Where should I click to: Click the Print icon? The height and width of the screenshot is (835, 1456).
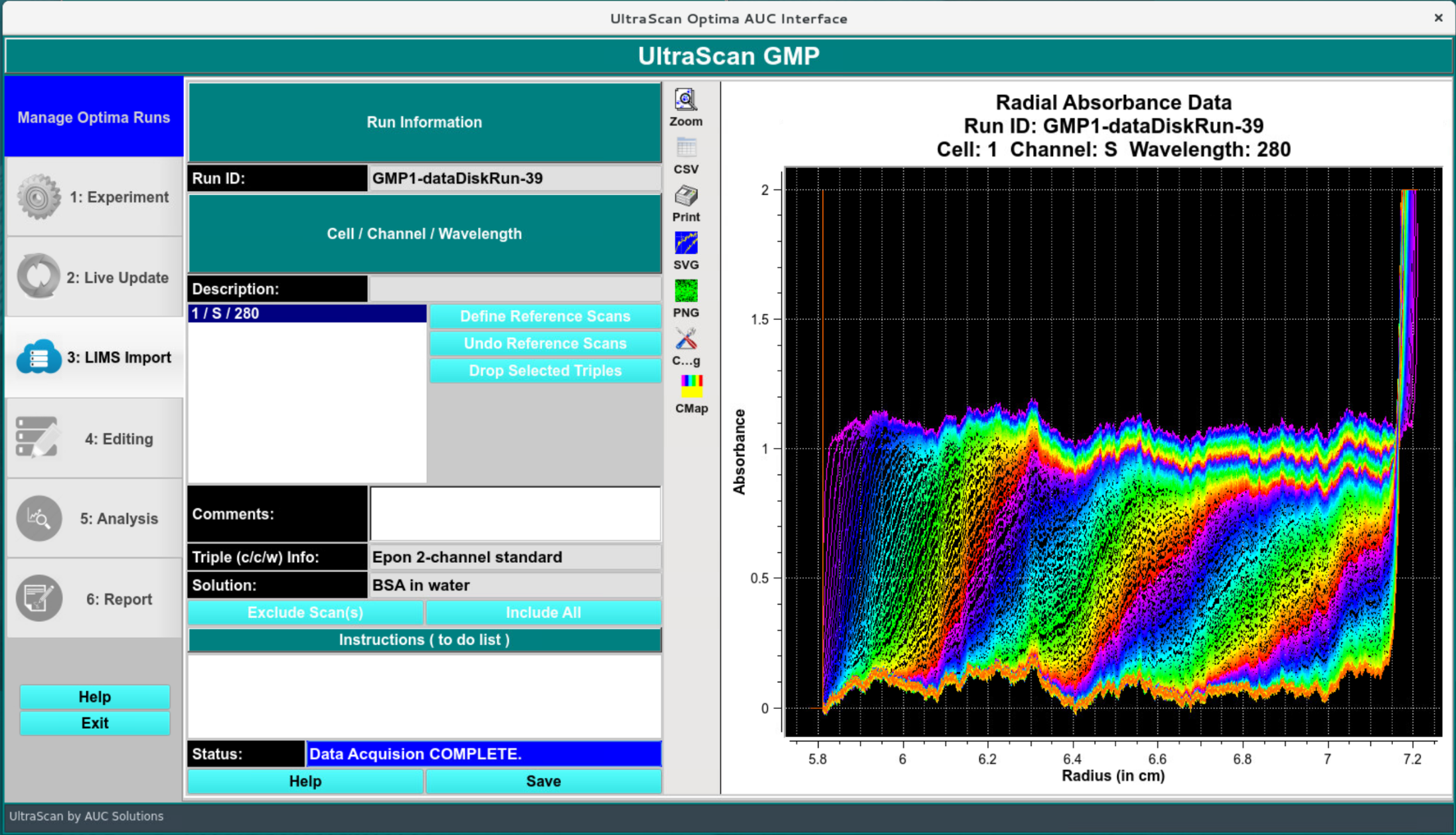pos(685,196)
